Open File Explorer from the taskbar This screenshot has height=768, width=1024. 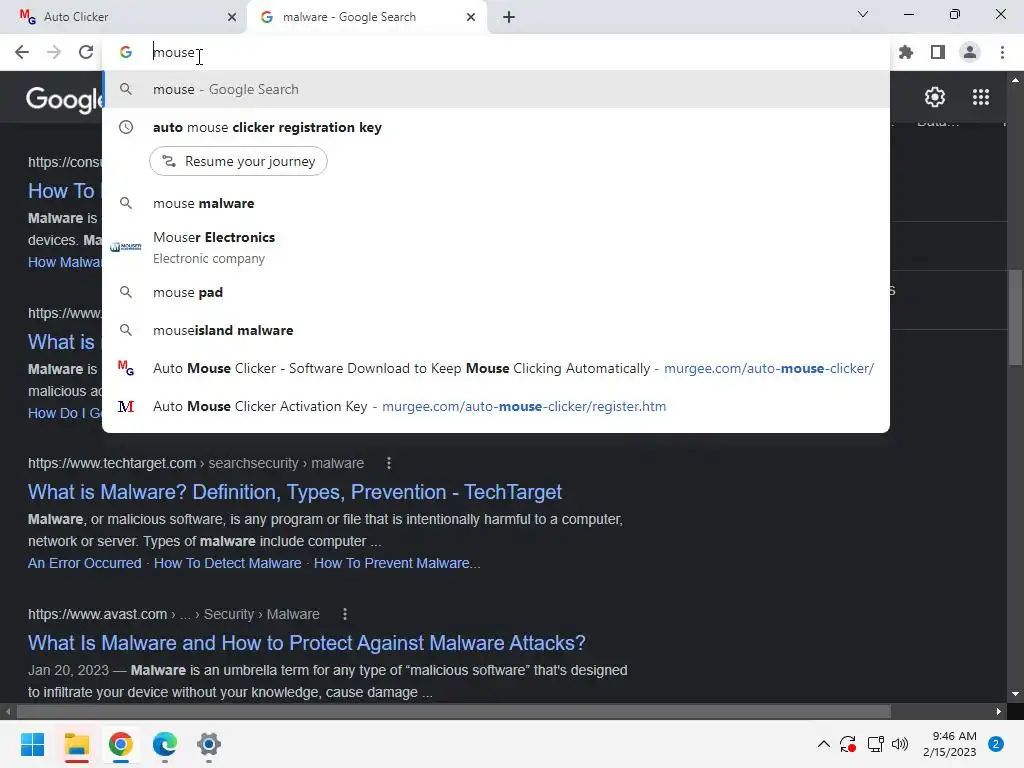click(76, 744)
